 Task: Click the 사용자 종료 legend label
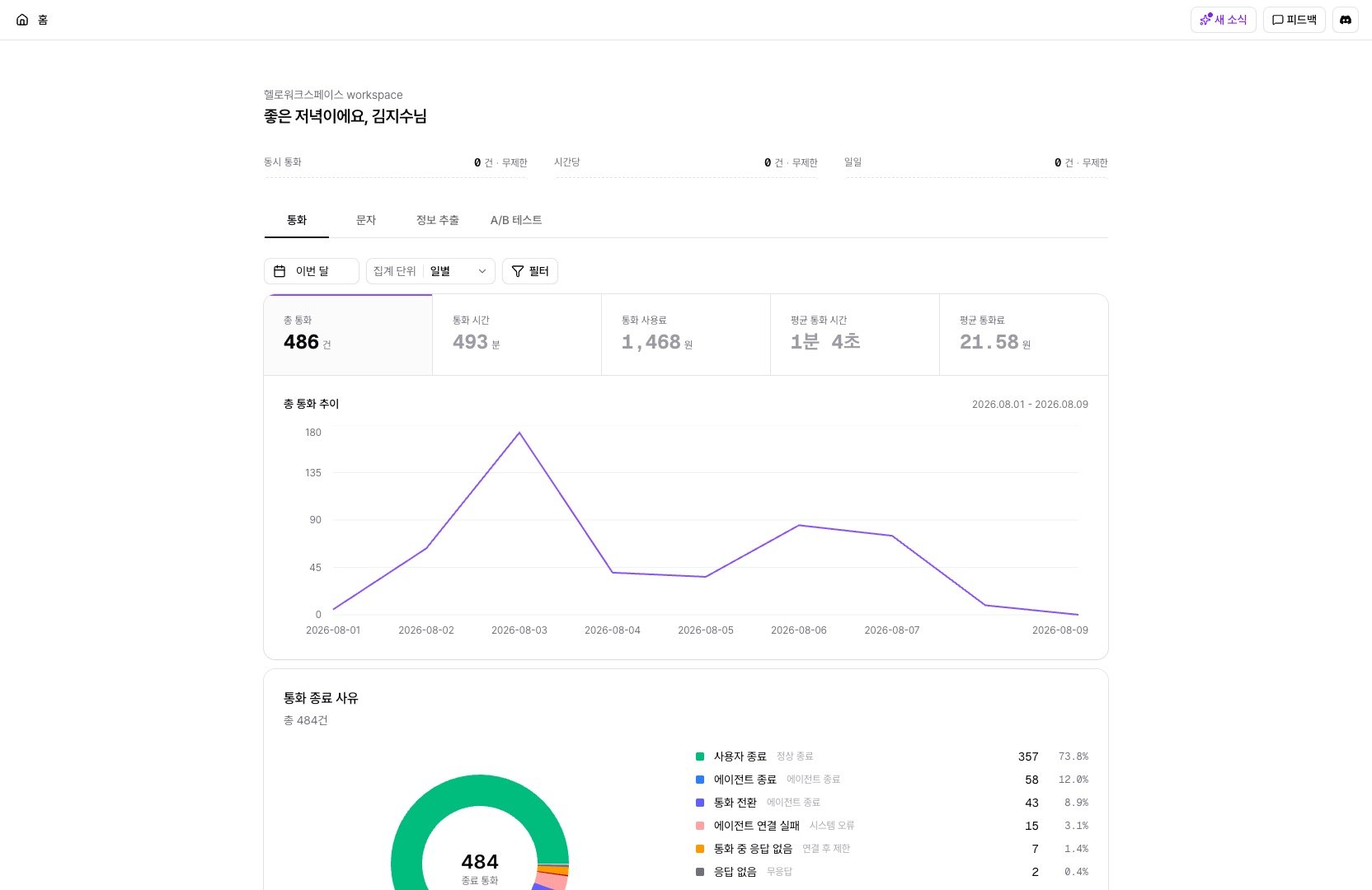click(740, 756)
